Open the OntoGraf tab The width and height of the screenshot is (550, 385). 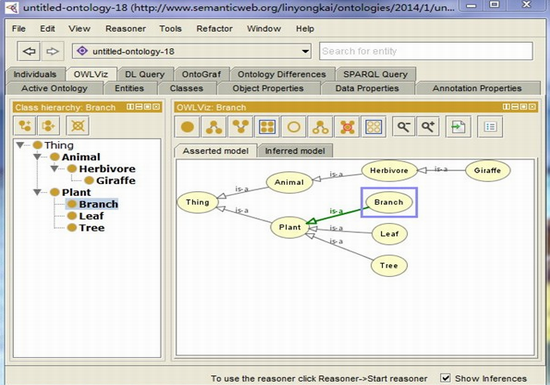pyautogui.click(x=201, y=74)
